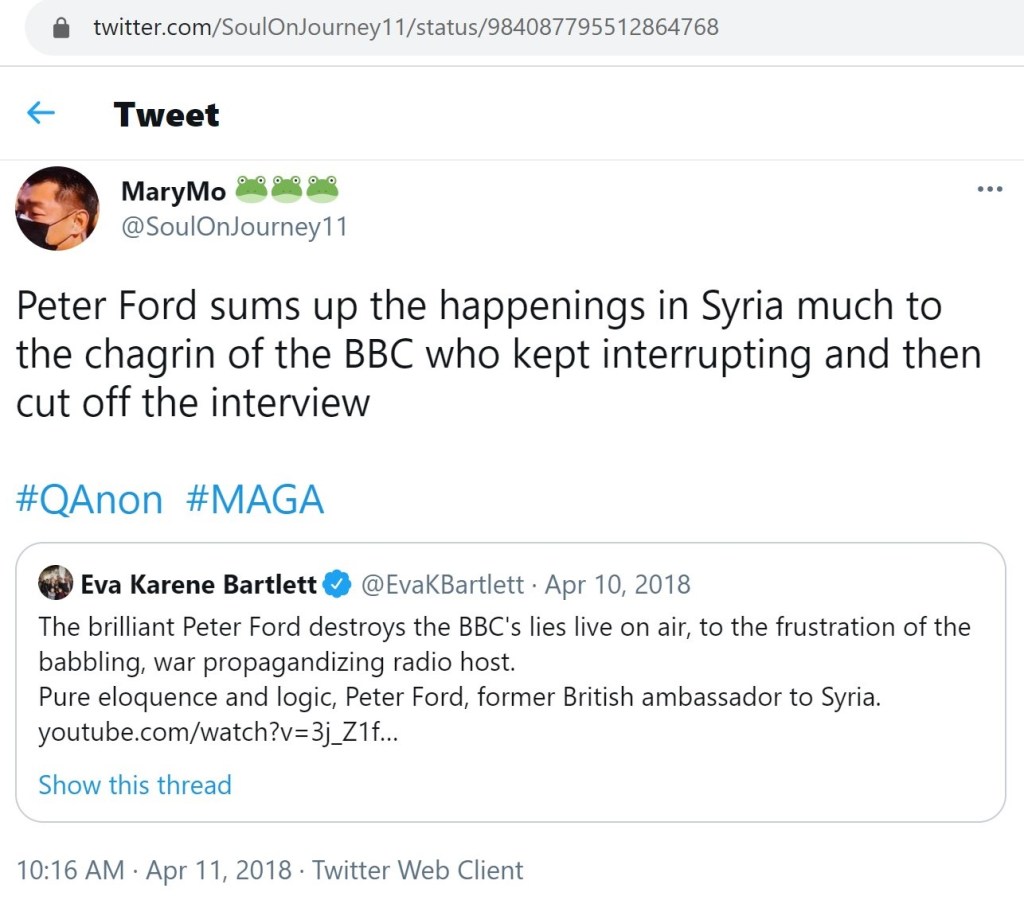Screen dimensions: 1024x900
Task: Open the #MAGA hashtag
Action: tap(255, 499)
